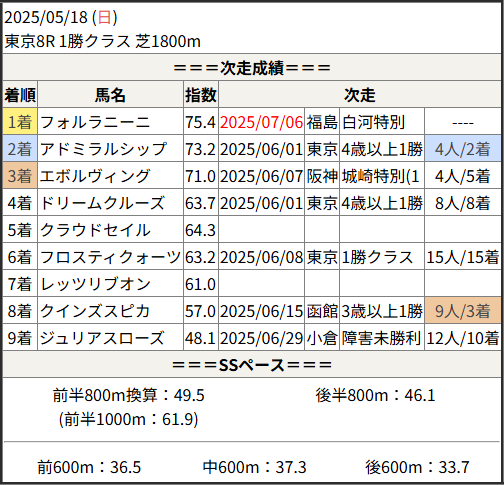Click the 2025/06/15 函館 race date

tap(261, 311)
